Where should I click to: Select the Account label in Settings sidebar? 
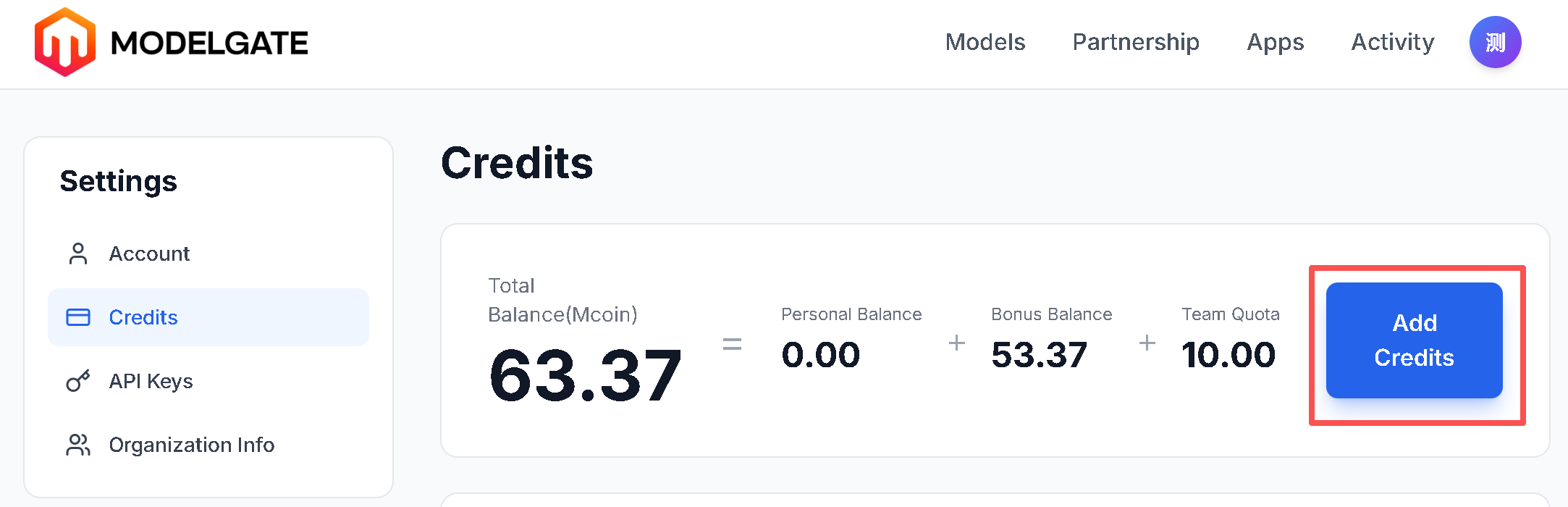149,253
